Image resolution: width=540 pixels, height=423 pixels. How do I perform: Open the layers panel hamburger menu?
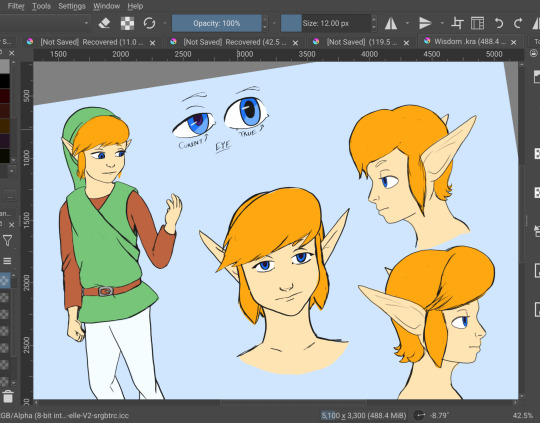(7, 261)
